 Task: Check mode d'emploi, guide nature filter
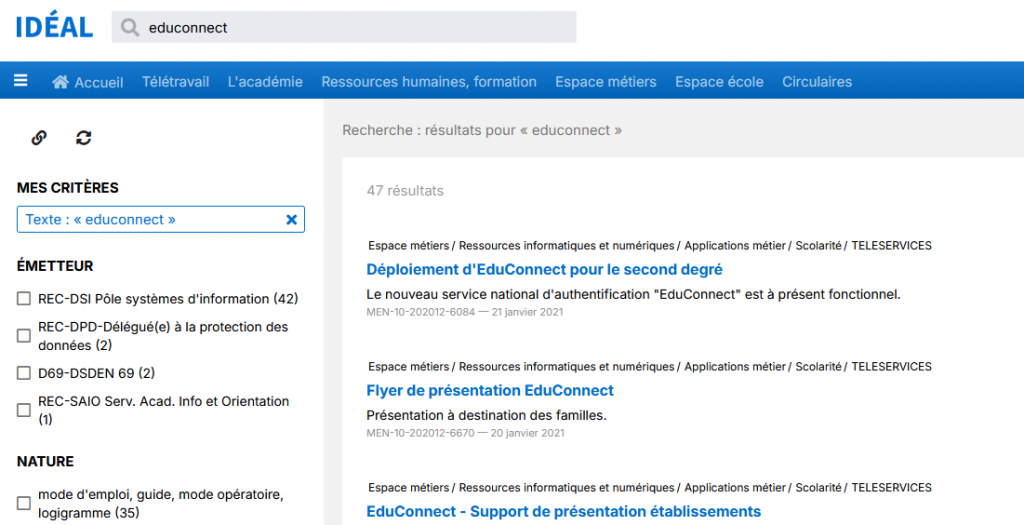(x=24, y=503)
